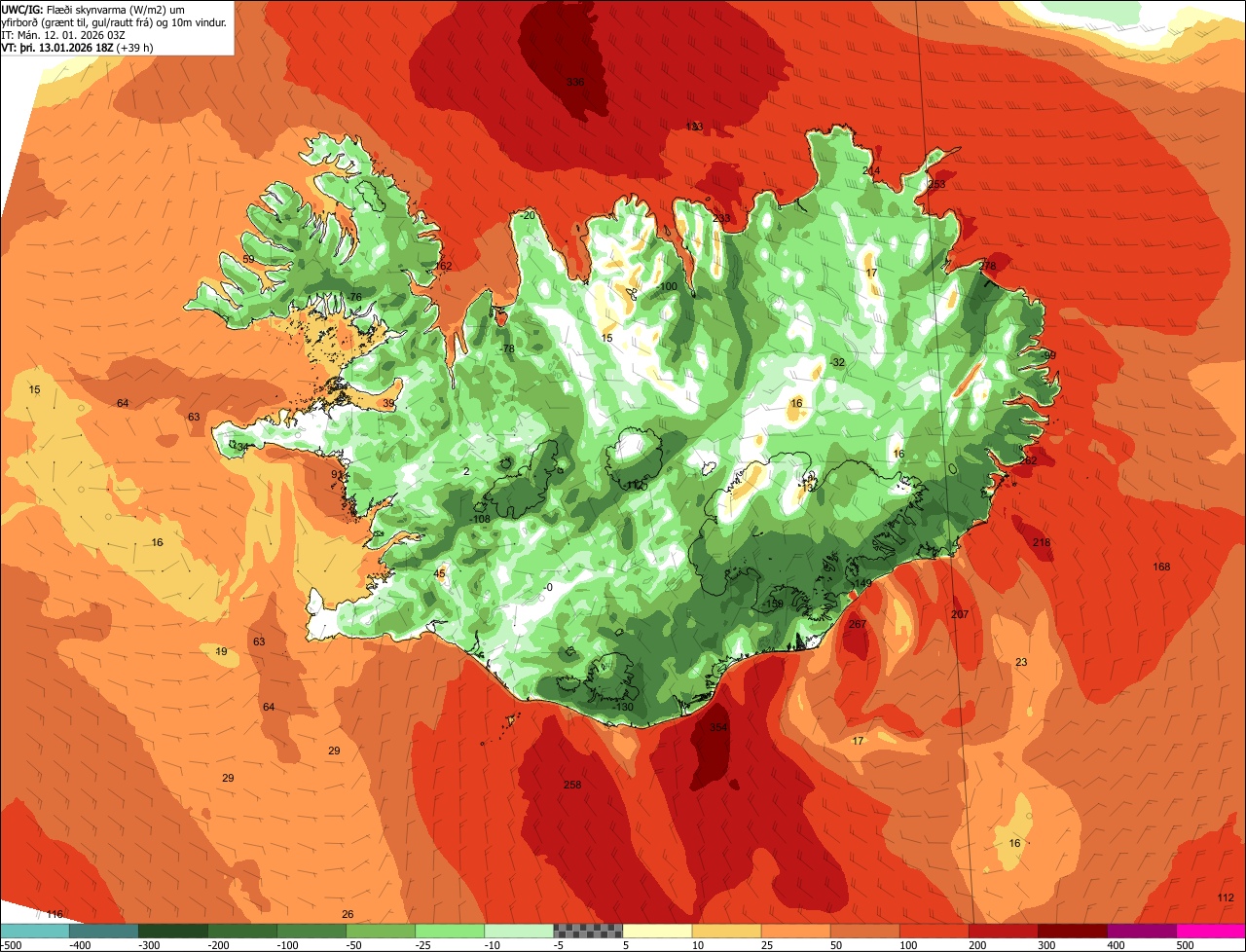Click the red legend swatch between 100 and 200

(934, 932)
